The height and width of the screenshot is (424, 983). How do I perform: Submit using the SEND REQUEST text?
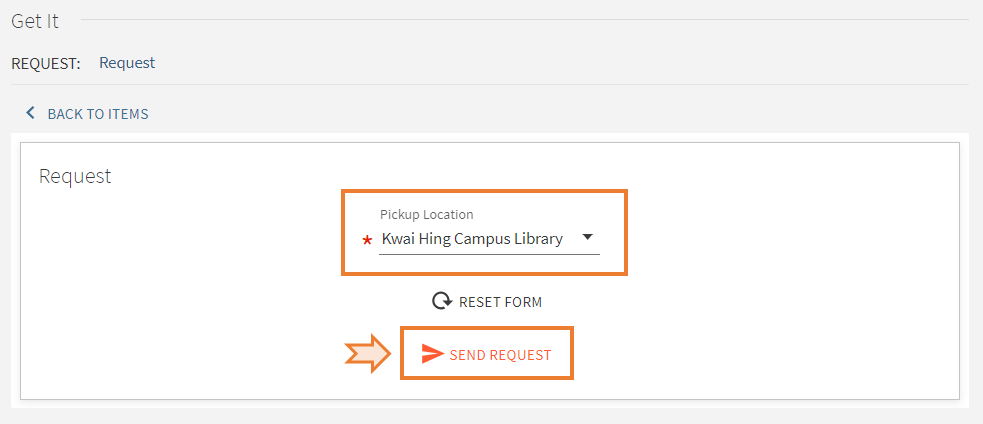(500, 355)
